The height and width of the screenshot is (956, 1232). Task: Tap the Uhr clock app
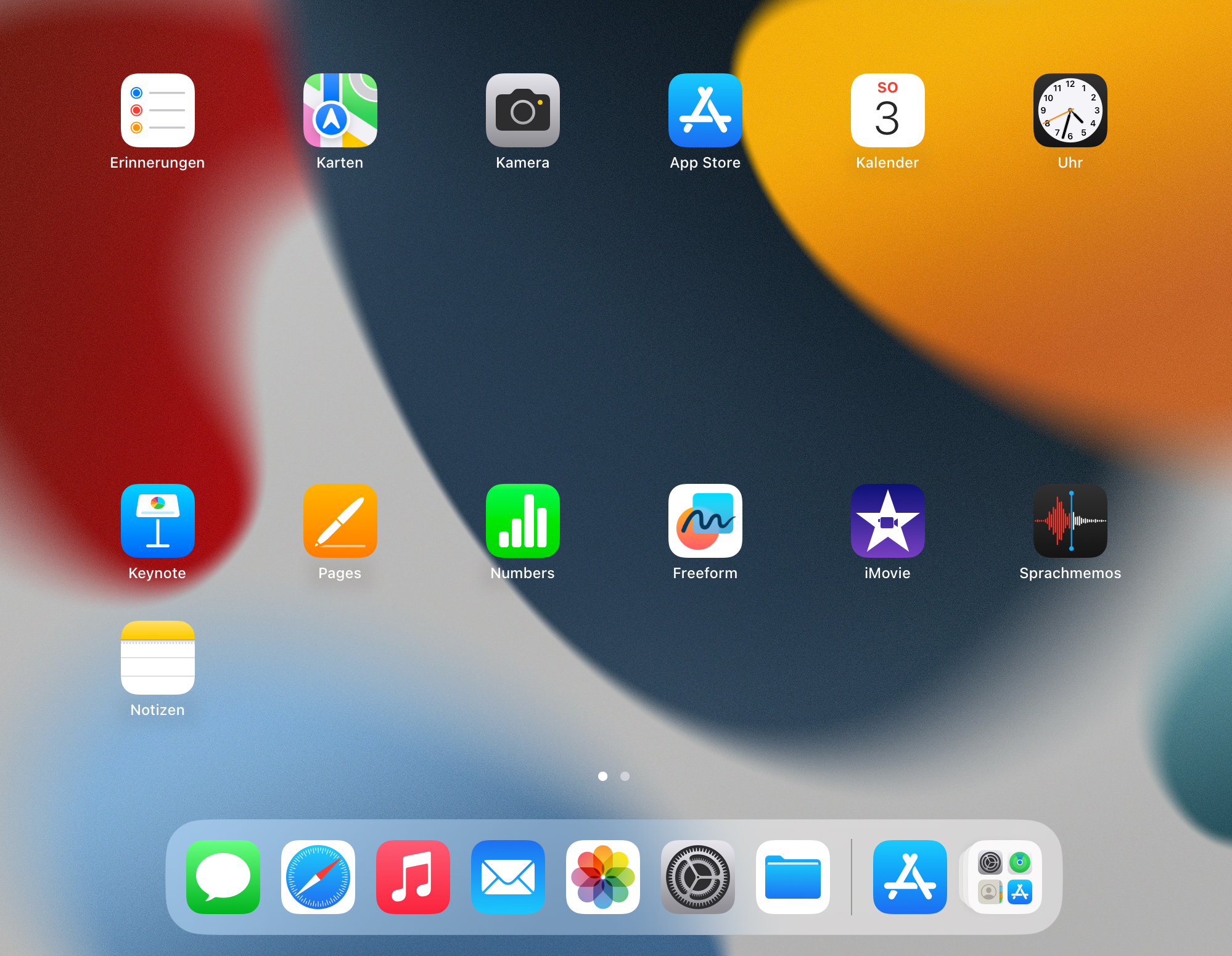[x=1070, y=110]
